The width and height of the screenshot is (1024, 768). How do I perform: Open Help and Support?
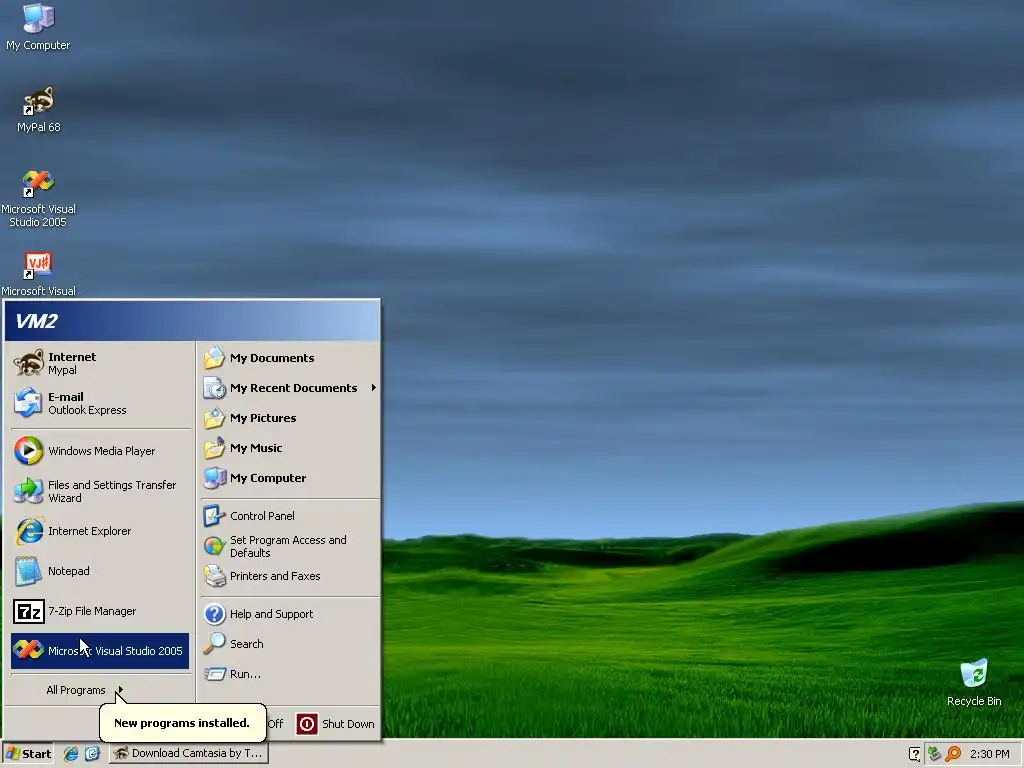click(x=290, y=614)
